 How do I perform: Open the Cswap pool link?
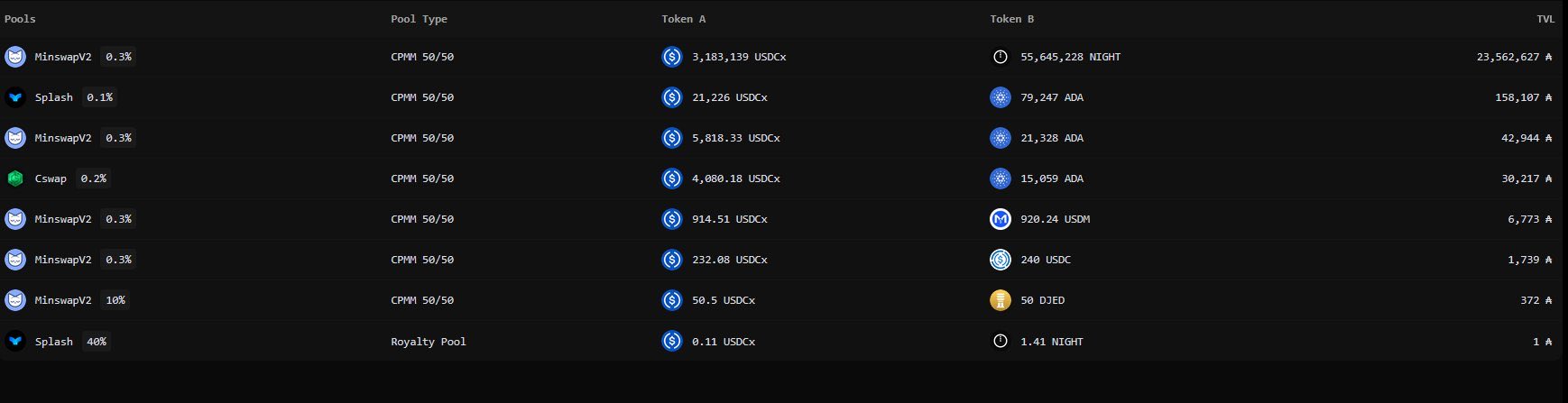[x=51, y=179]
